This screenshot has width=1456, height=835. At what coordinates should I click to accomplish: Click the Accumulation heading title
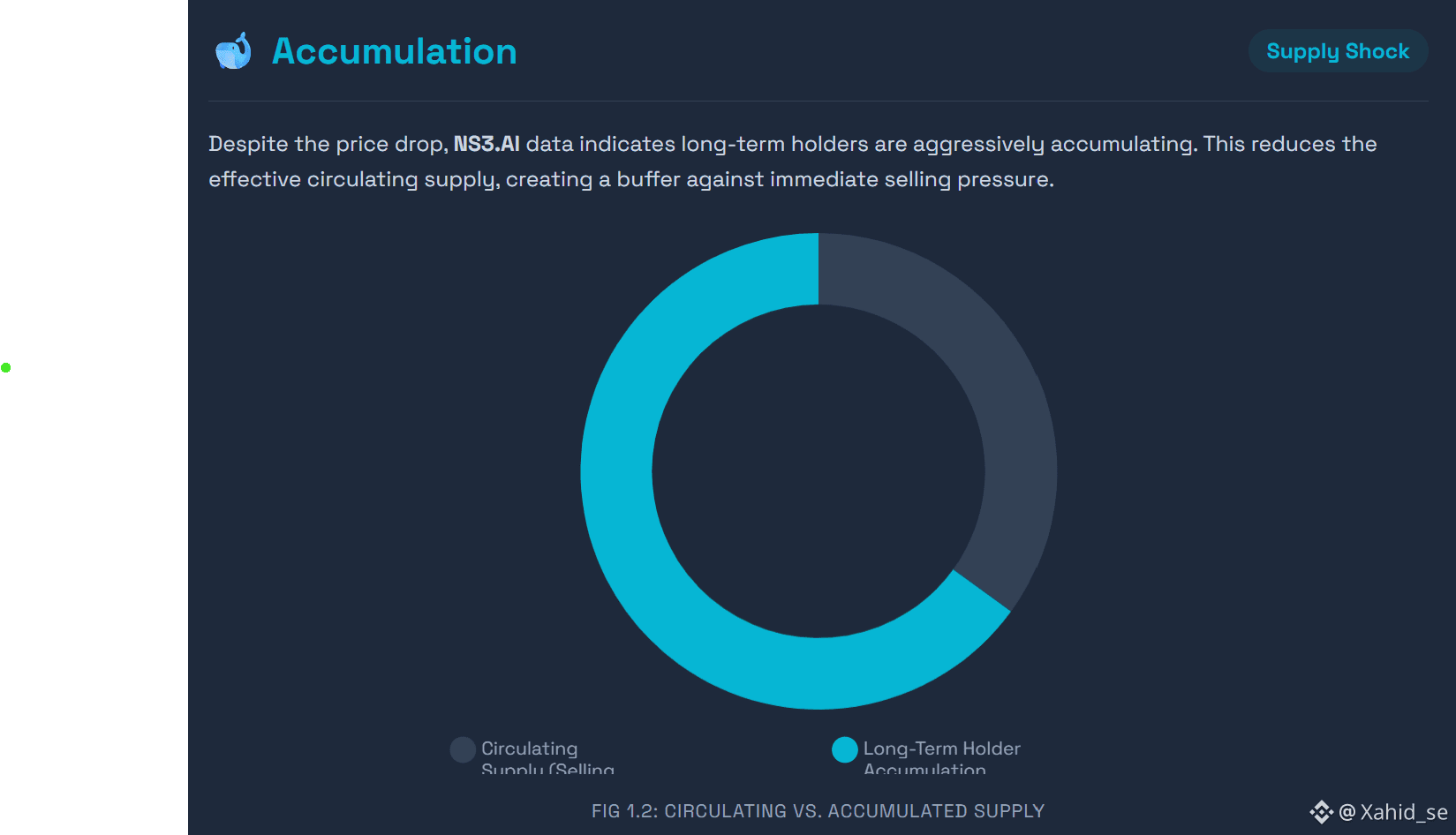(394, 51)
